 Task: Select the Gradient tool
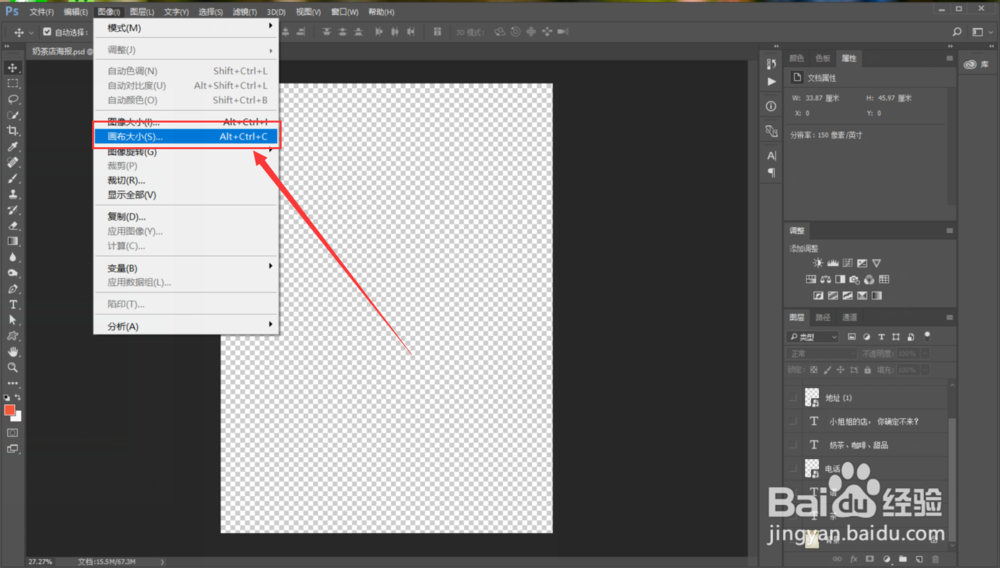click(x=13, y=242)
